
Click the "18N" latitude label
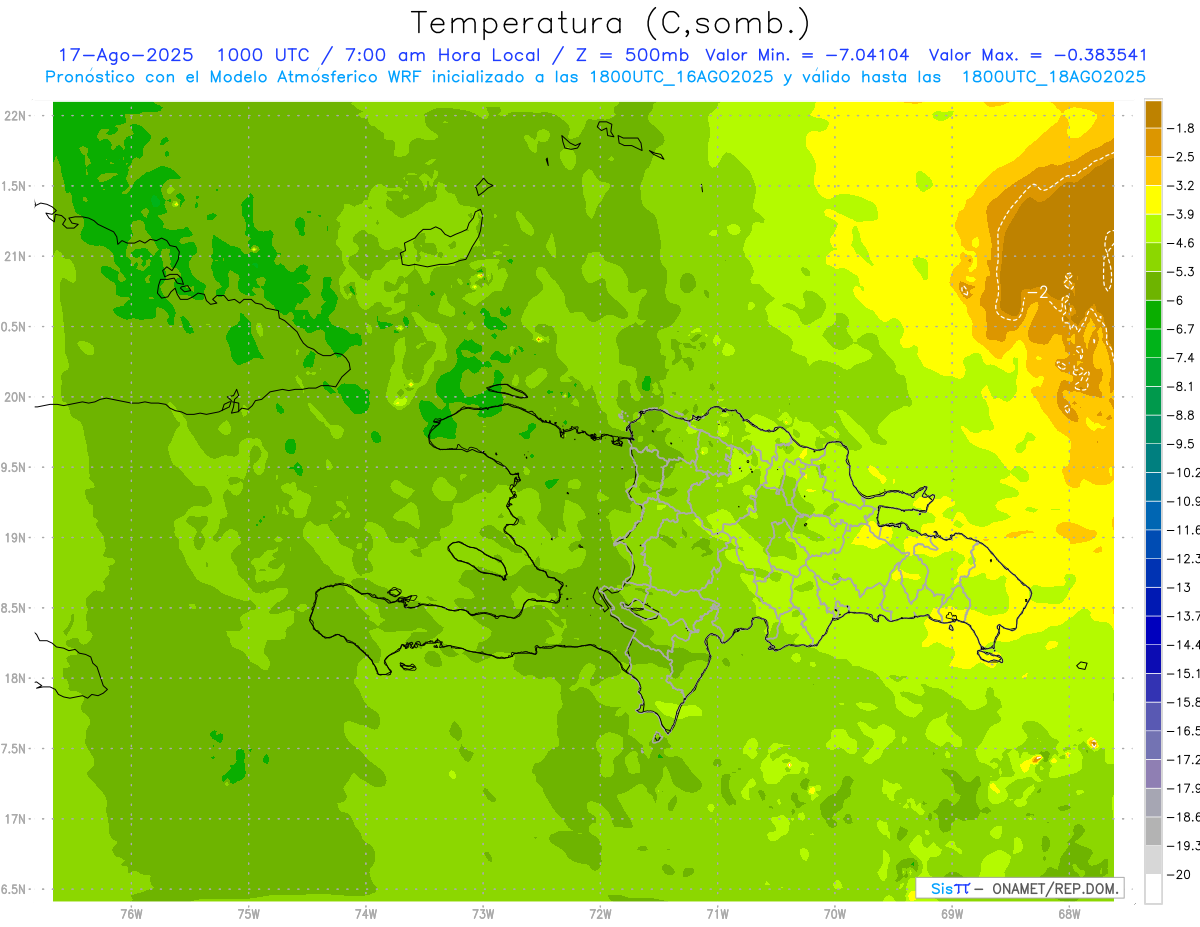pos(17,678)
